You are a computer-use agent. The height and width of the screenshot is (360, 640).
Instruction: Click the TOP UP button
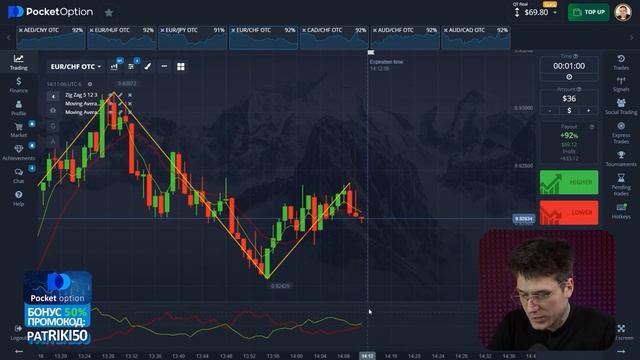tap(589, 12)
